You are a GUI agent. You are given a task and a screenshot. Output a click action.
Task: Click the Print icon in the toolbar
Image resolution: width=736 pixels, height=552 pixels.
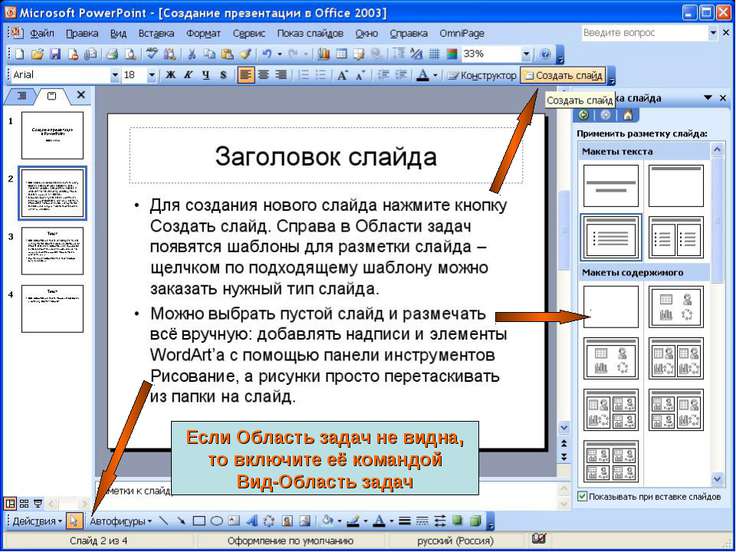[111, 54]
